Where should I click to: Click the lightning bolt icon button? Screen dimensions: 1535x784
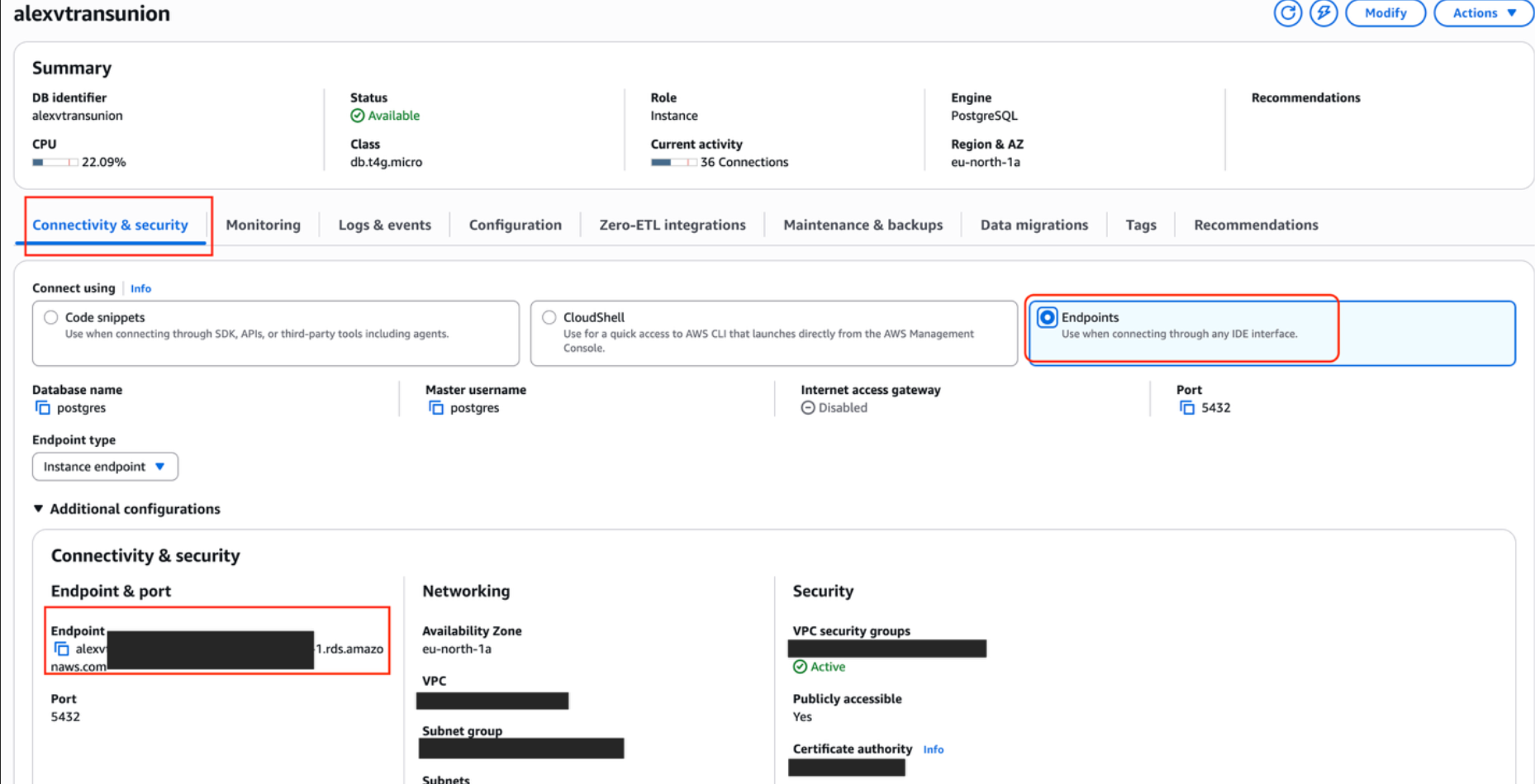(x=1324, y=13)
